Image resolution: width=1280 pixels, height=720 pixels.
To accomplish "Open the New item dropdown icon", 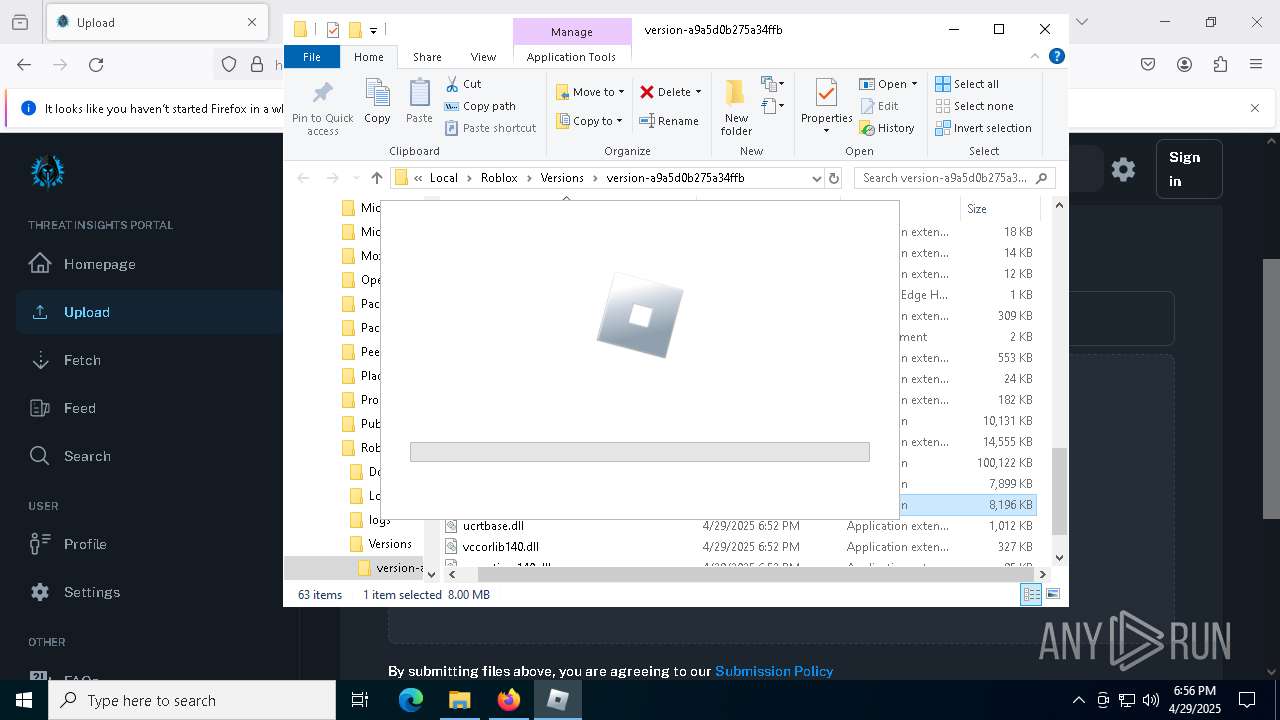I will pyautogui.click(x=772, y=84).
